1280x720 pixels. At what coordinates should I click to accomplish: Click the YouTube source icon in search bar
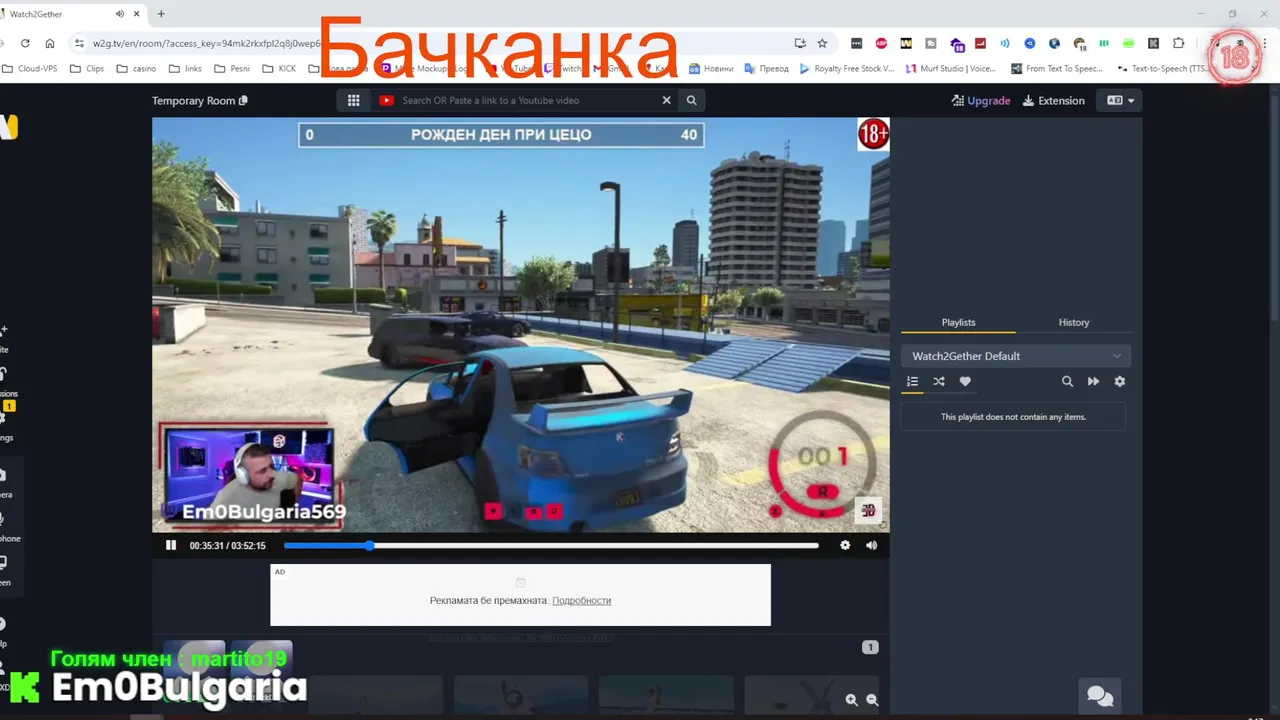(386, 100)
